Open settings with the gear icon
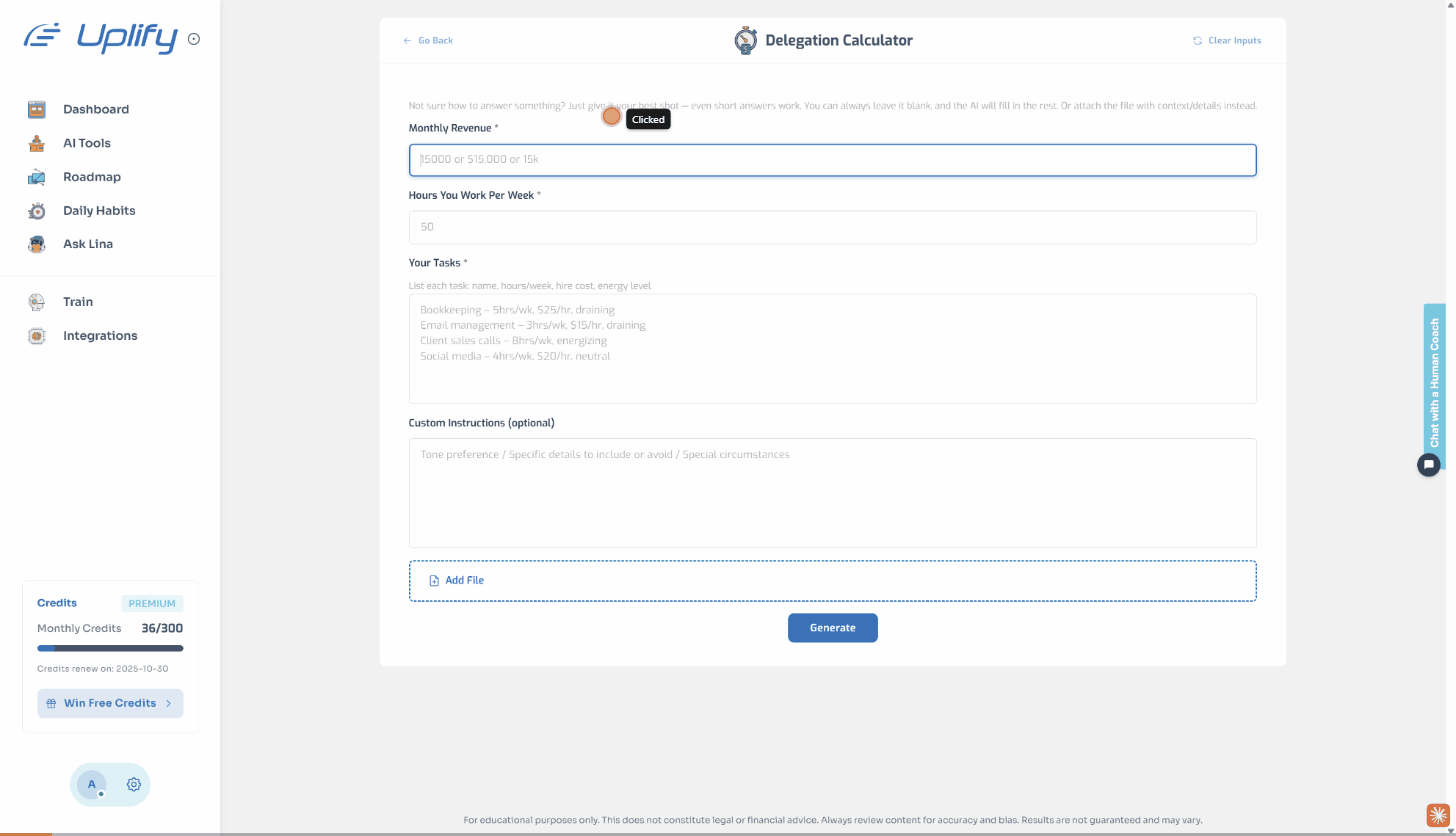This screenshot has height=836, width=1456. click(x=133, y=785)
